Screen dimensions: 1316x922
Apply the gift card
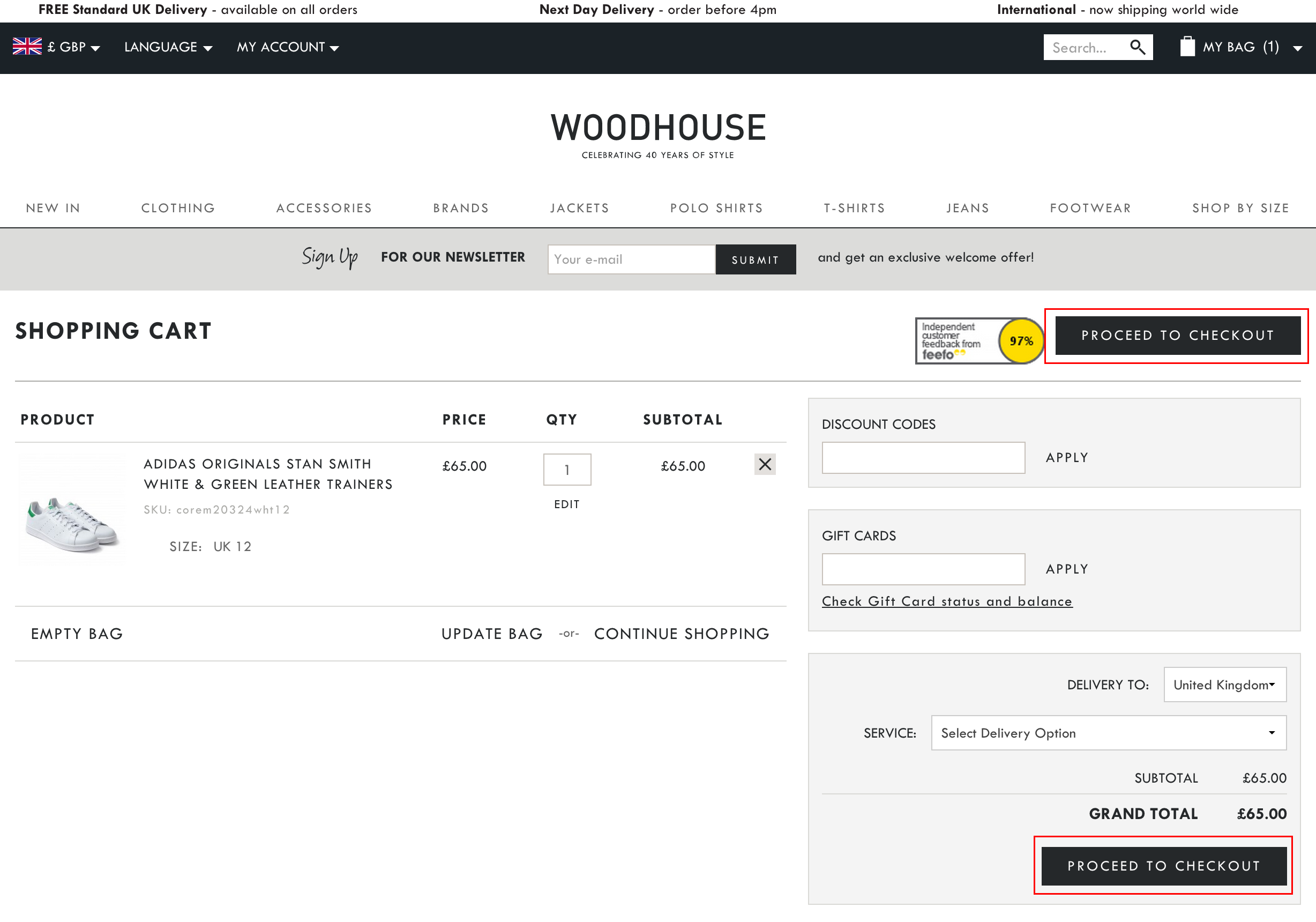pos(1067,569)
